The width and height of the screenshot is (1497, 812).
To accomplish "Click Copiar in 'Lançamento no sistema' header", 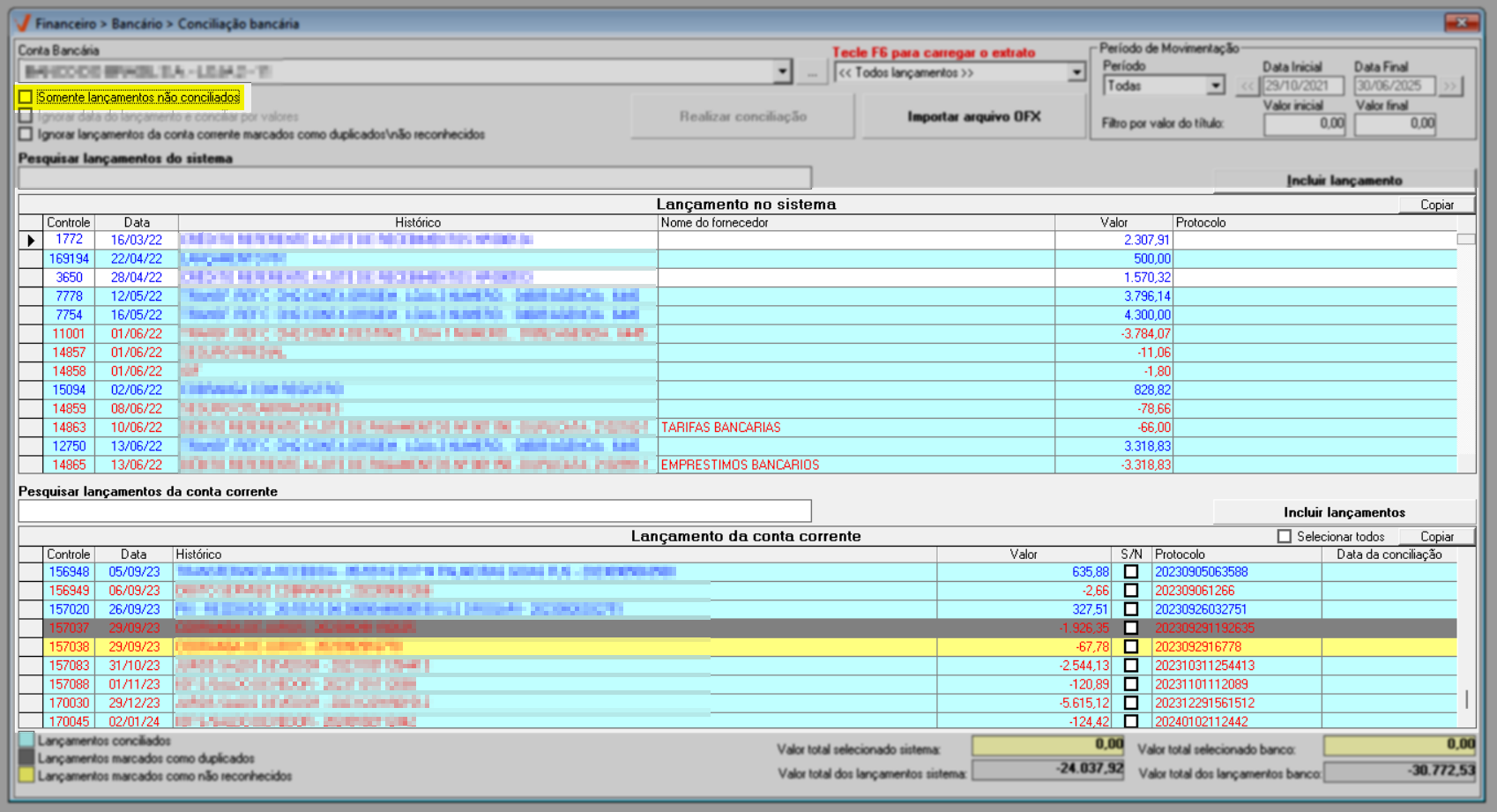I will [1436, 205].
